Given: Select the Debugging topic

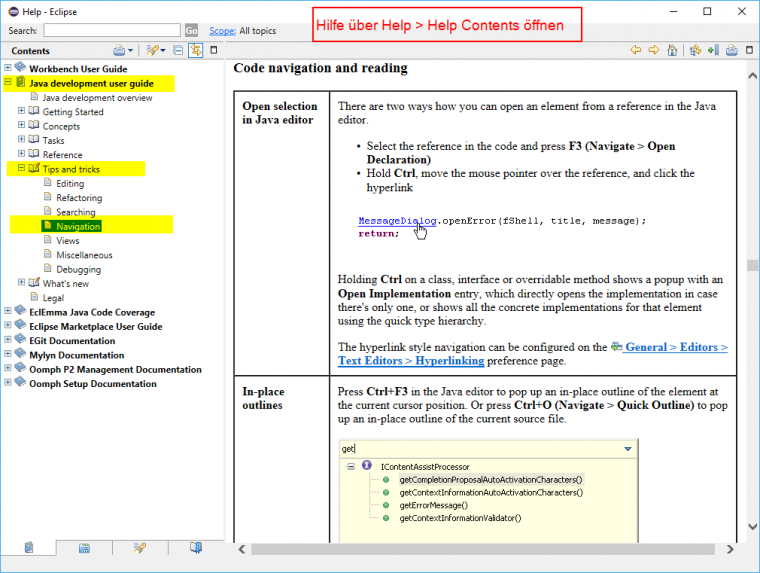Looking at the screenshot, I should pyautogui.click(x=79, y=269).
